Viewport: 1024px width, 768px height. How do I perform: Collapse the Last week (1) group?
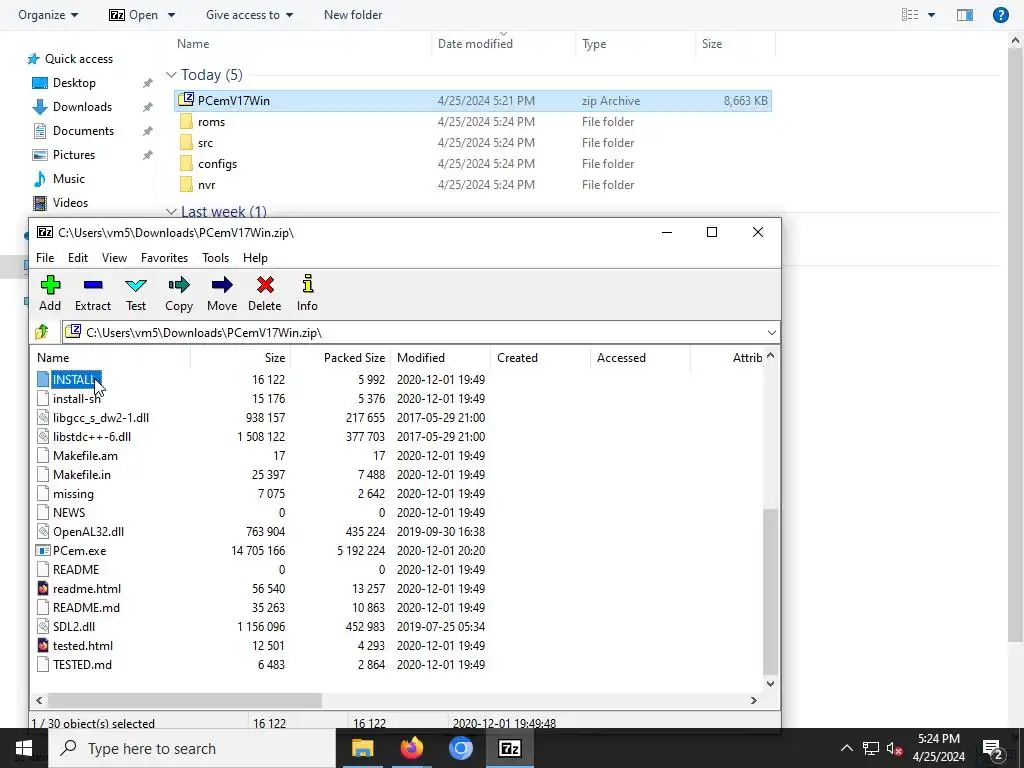click(x=171, y=212)
